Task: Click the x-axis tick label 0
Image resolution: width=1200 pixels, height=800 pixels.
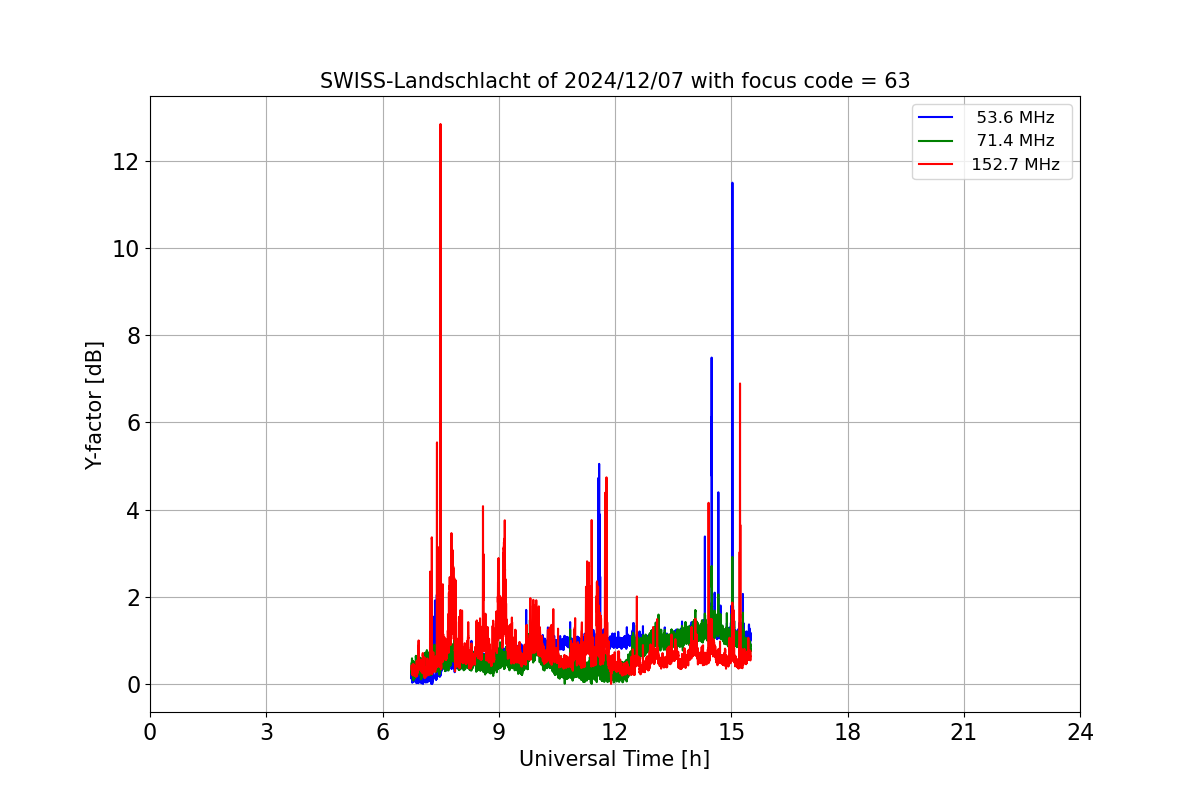Action: pyautogui.click(x=150, y=732)
